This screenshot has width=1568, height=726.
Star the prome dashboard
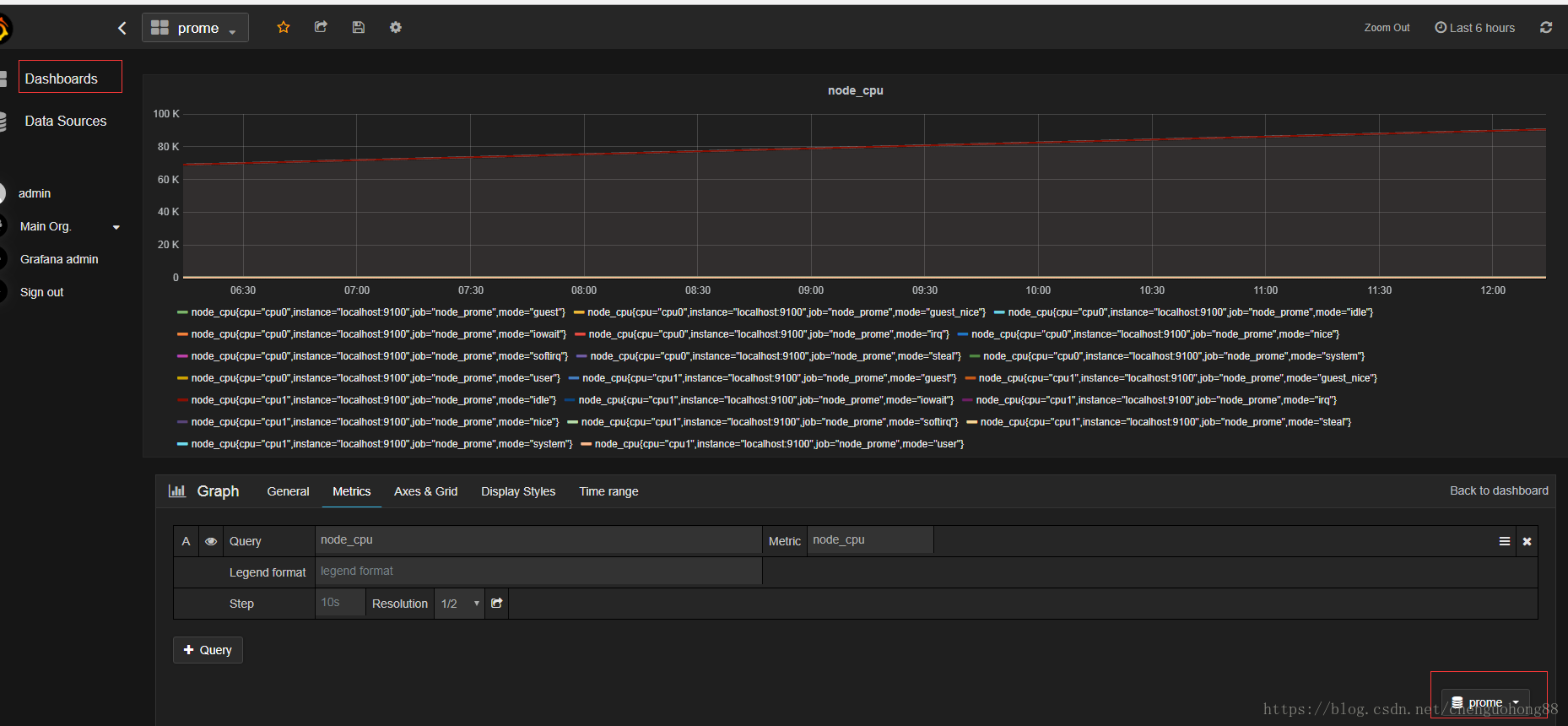click(x=284, y=27)
